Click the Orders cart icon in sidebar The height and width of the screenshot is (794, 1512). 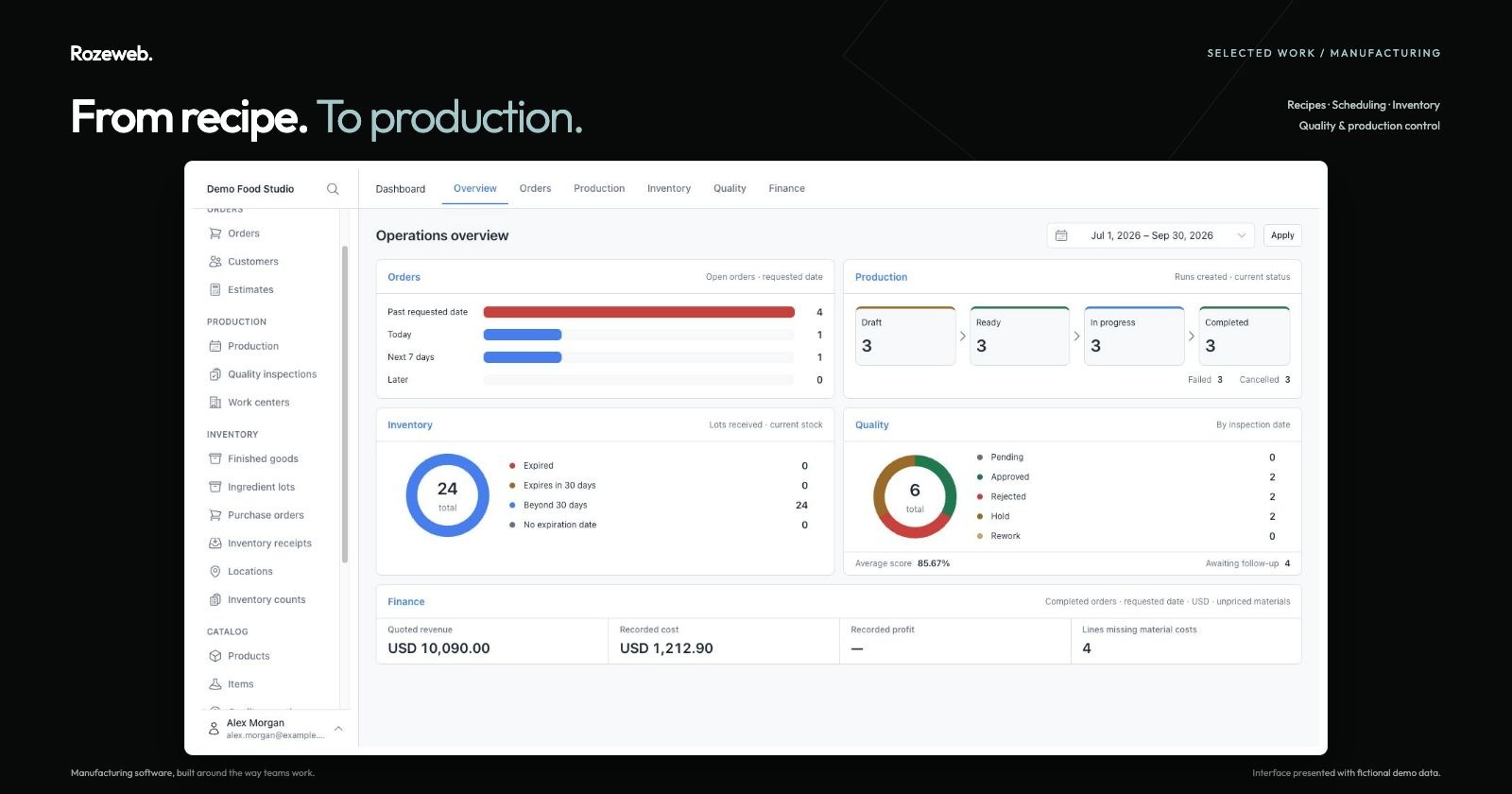point(215,233)
